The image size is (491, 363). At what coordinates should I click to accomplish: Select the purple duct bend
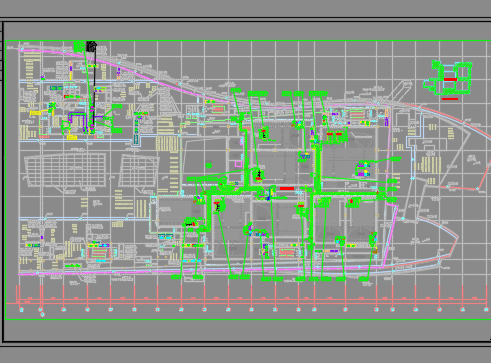tap(77, 117)
